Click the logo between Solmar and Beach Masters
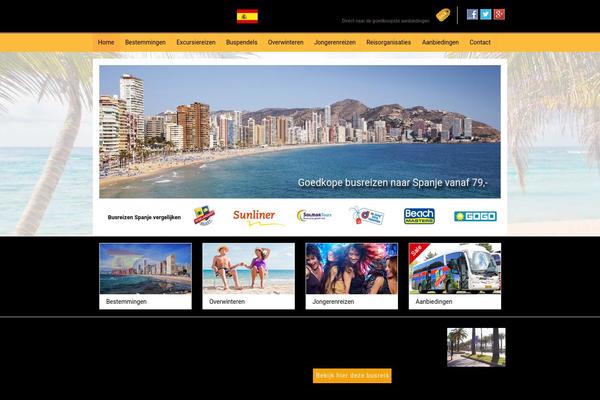 (x=367, y=216)
